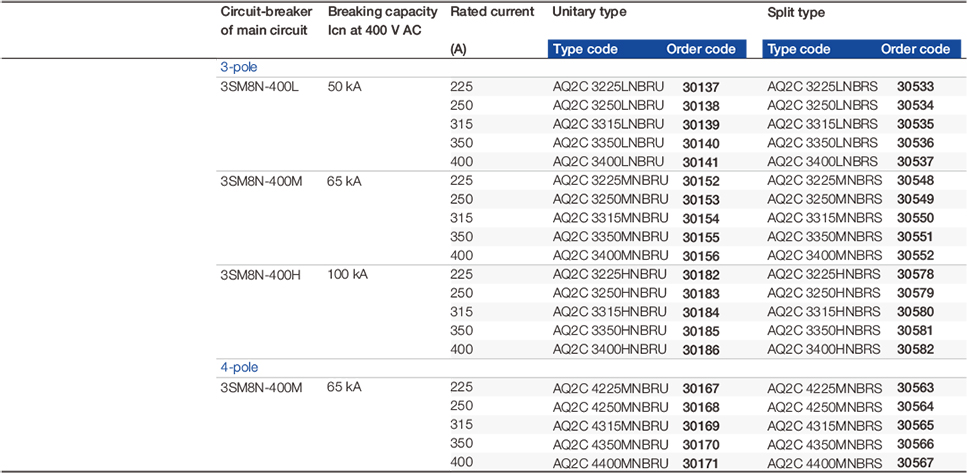Image resolution: width=967 pixels, height=473 pixels.
Task: Select order code 30533
Action: [915, 87]
